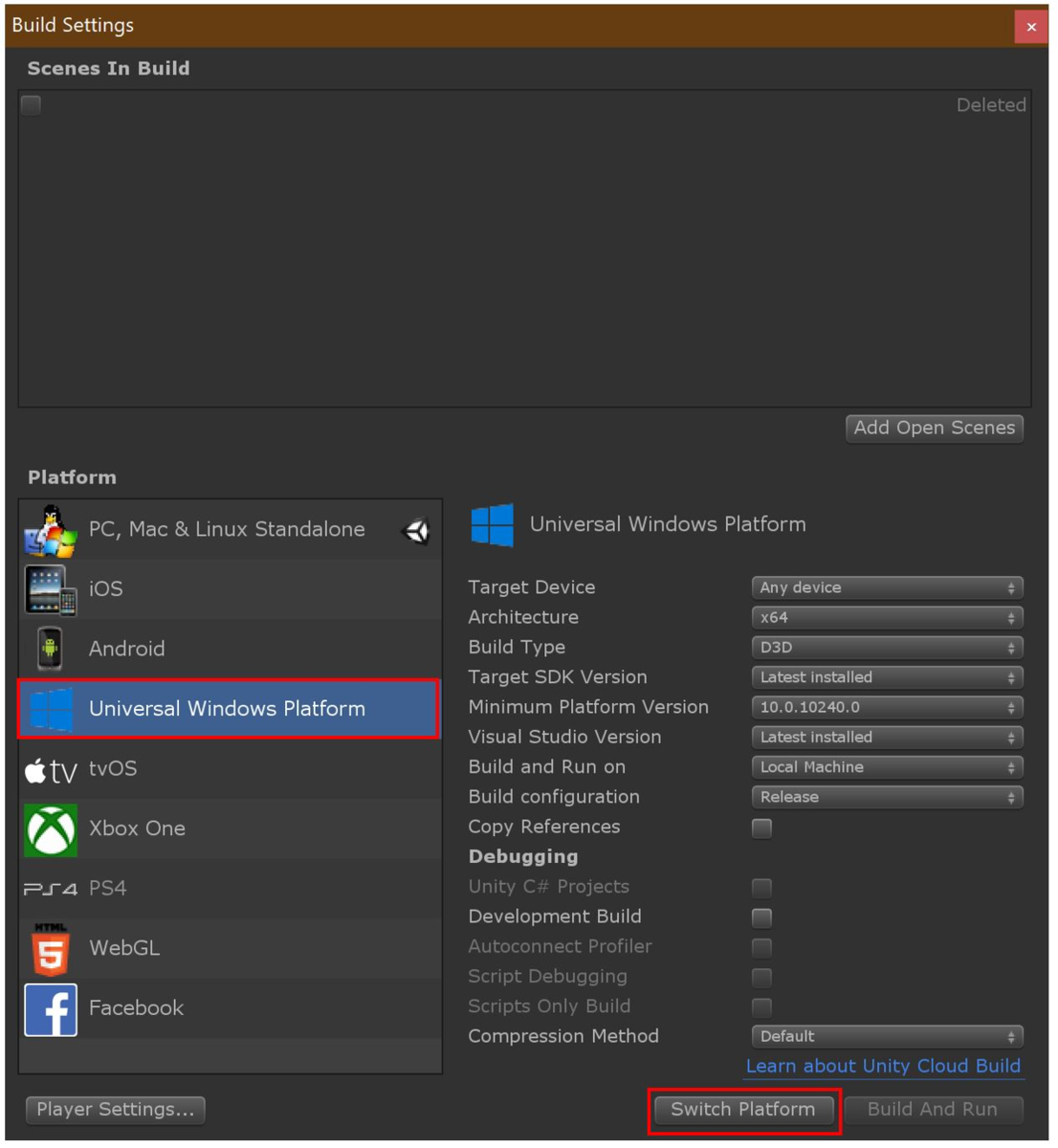Image resolution: width=1058 pixels, height=1148 pixels.
Task: Open the Build configuration dropdown
Action: (887, 798)
